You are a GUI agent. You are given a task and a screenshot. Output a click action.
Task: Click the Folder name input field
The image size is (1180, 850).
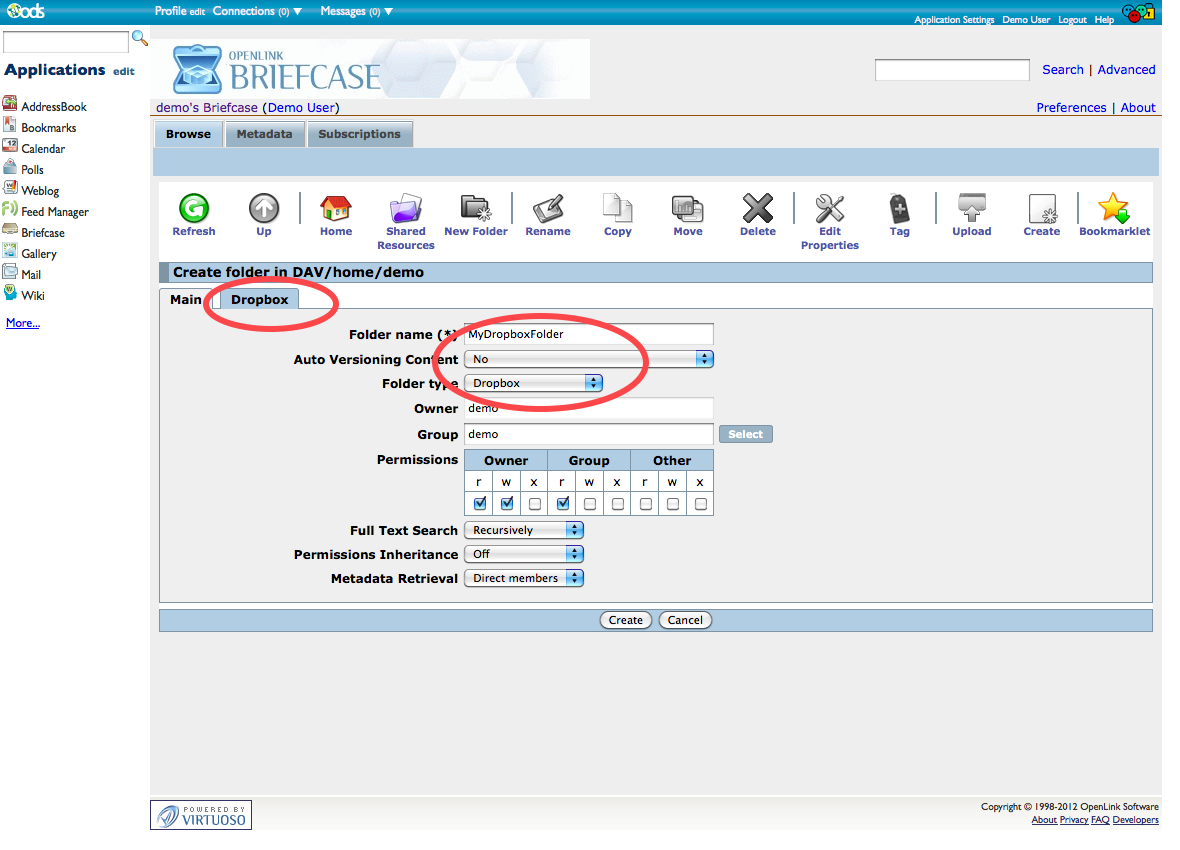[589, 334]
